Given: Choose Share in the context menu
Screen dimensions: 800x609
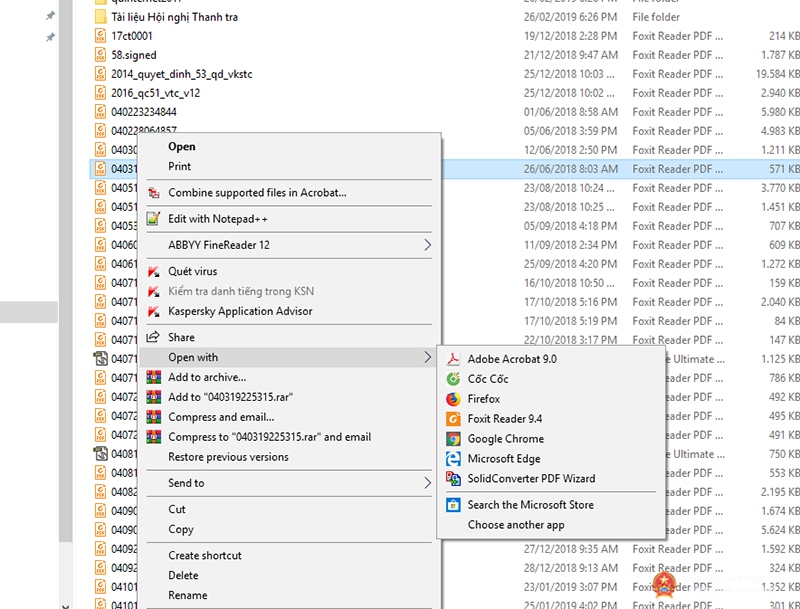Looking at the screenshot, I should 289,337.
